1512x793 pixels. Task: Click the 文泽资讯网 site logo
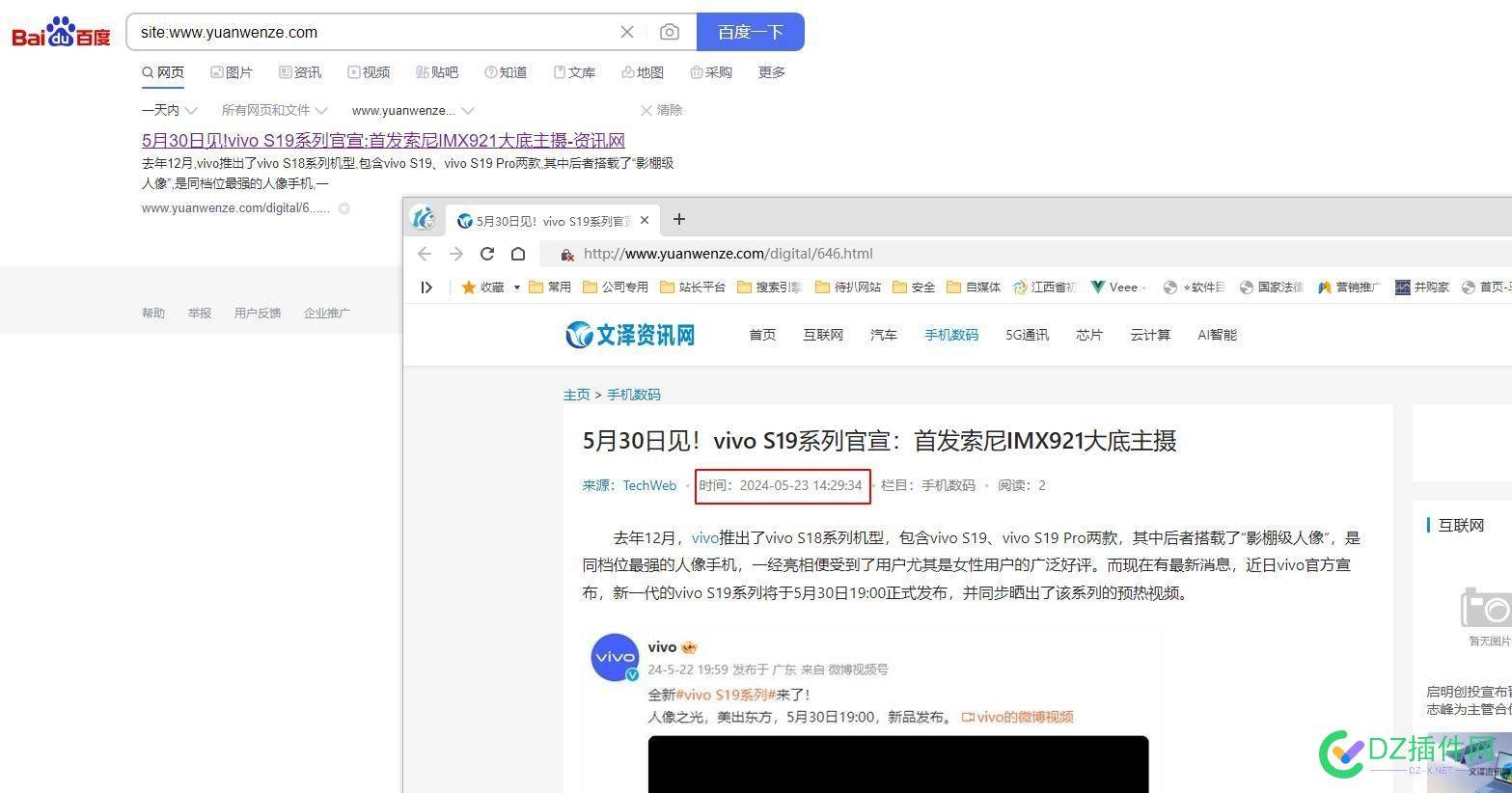point(631,335)
